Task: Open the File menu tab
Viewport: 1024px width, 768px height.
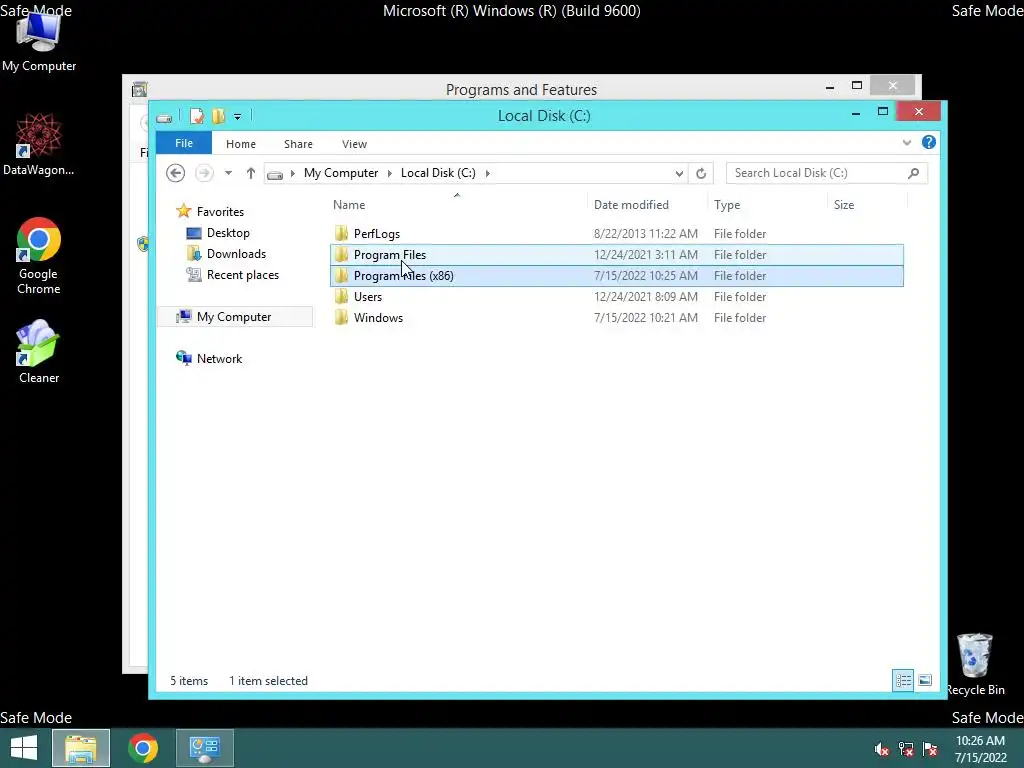Action: pos(184,144)
